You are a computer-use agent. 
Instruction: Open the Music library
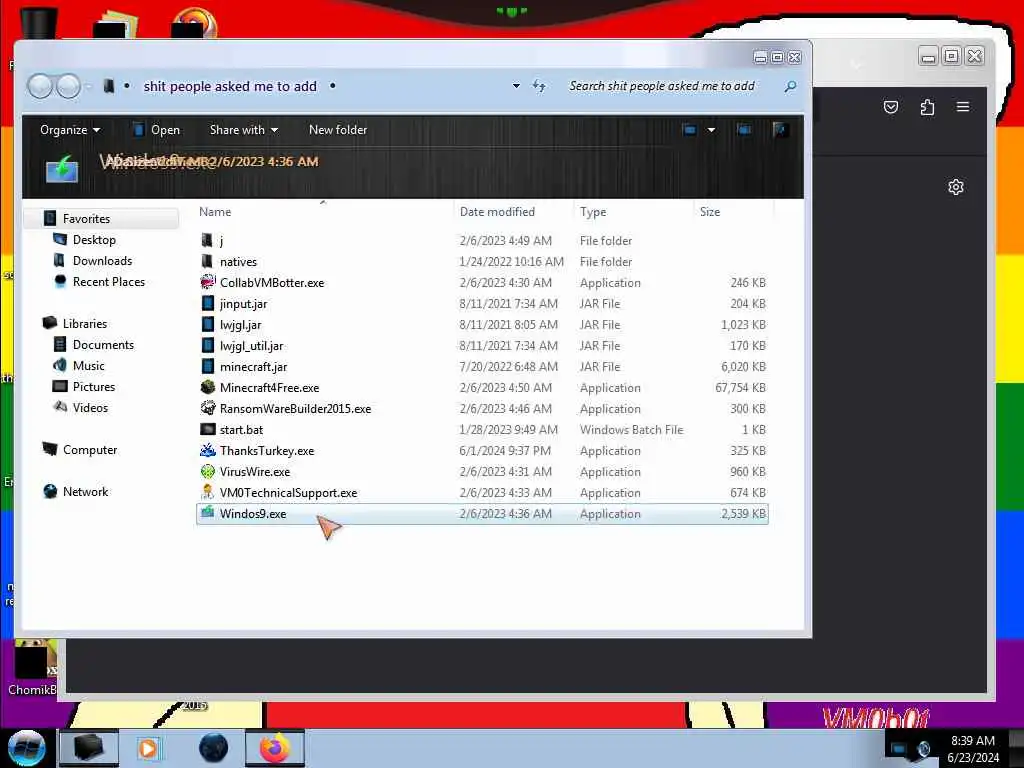89,365
